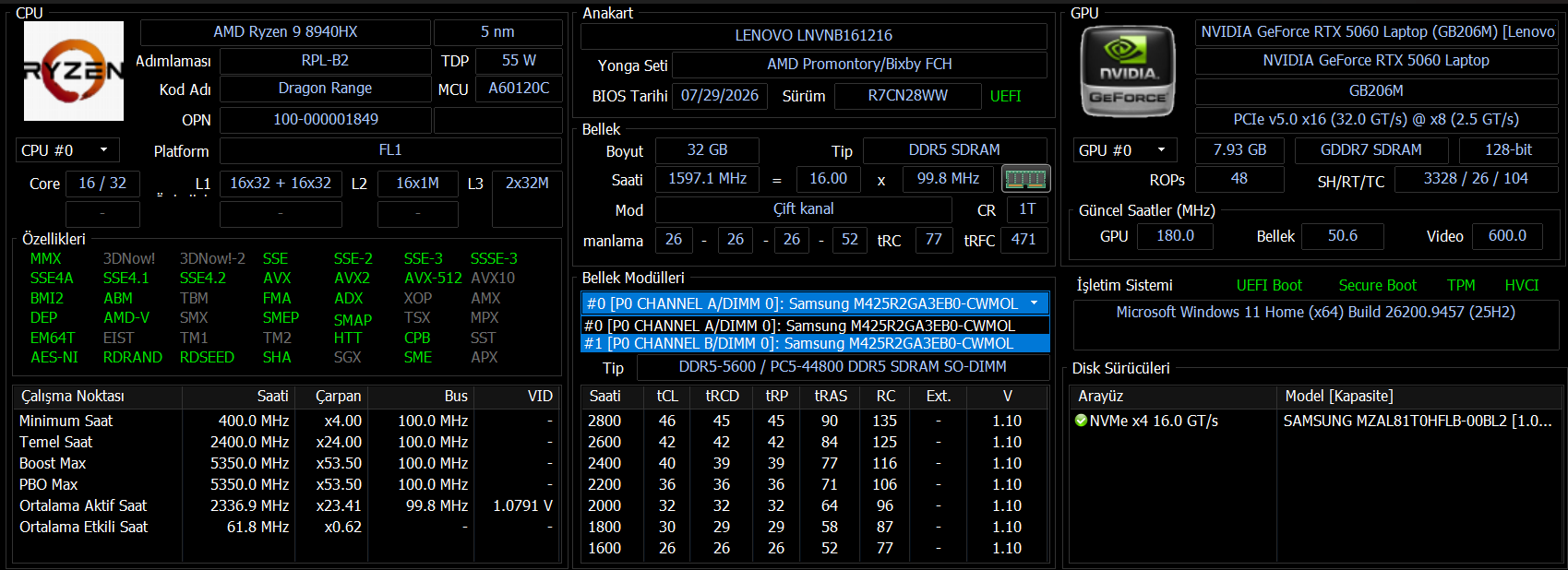The image size is (1568, 570).
Task: Click the BIOS version R7CN28WW
Action: click(907, 96)
